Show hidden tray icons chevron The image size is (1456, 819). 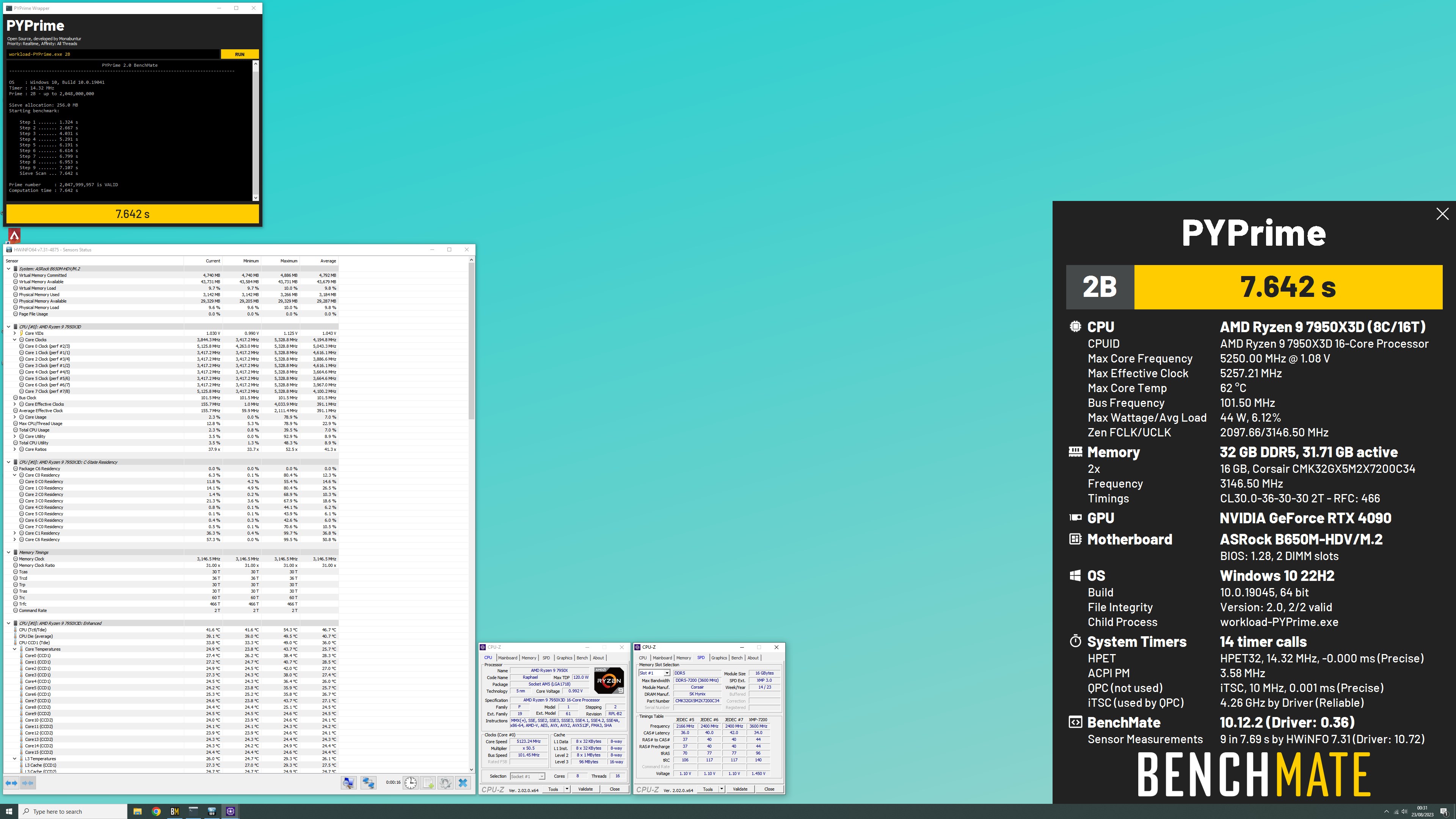tap(1386, 812)
